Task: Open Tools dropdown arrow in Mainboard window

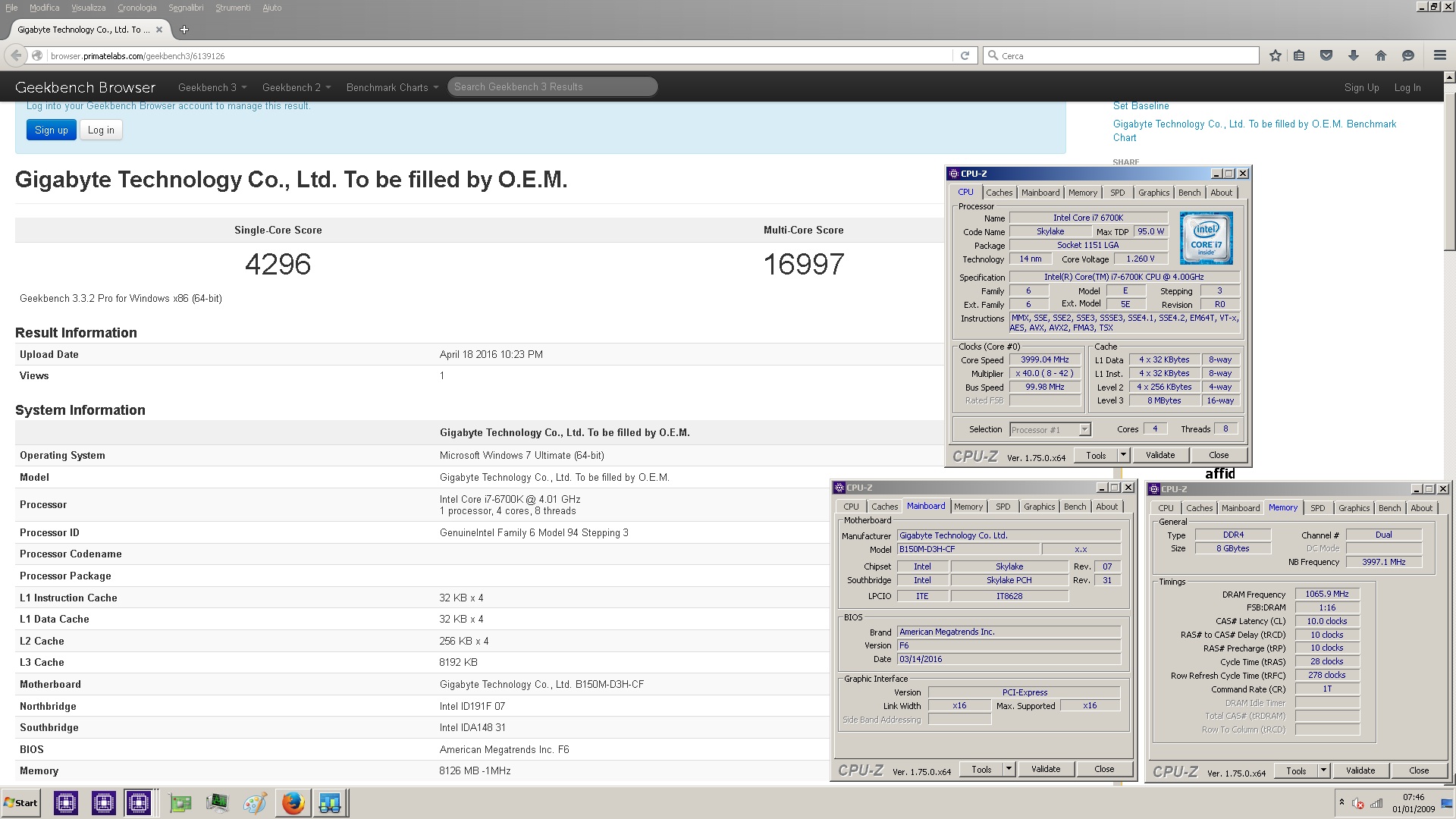Action: (1009, 769)
